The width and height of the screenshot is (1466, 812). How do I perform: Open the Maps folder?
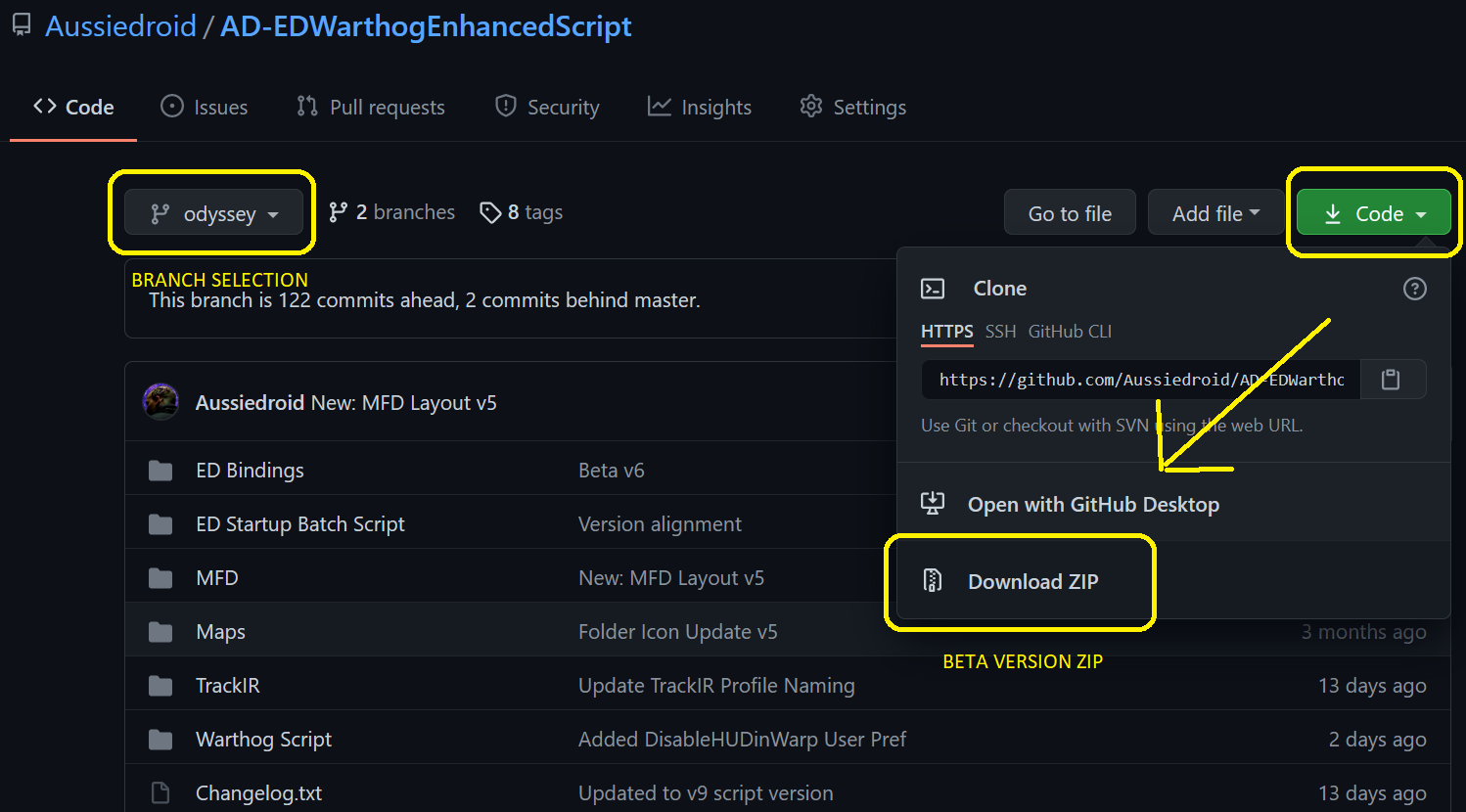pos(220,632)
